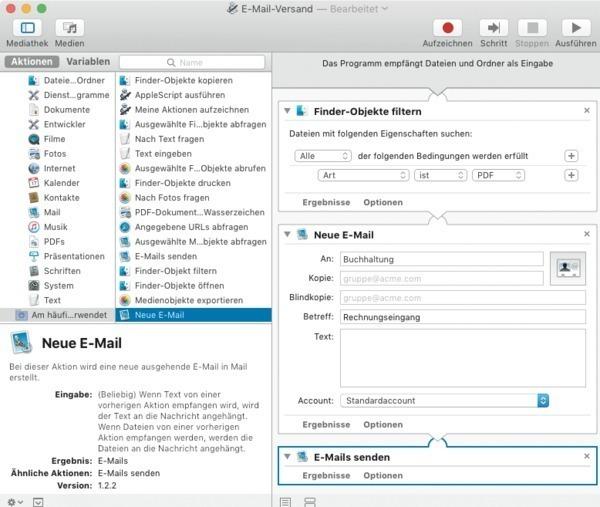
Task: Start recording with Aufzeichnen
Action: (x=447, y=28)
